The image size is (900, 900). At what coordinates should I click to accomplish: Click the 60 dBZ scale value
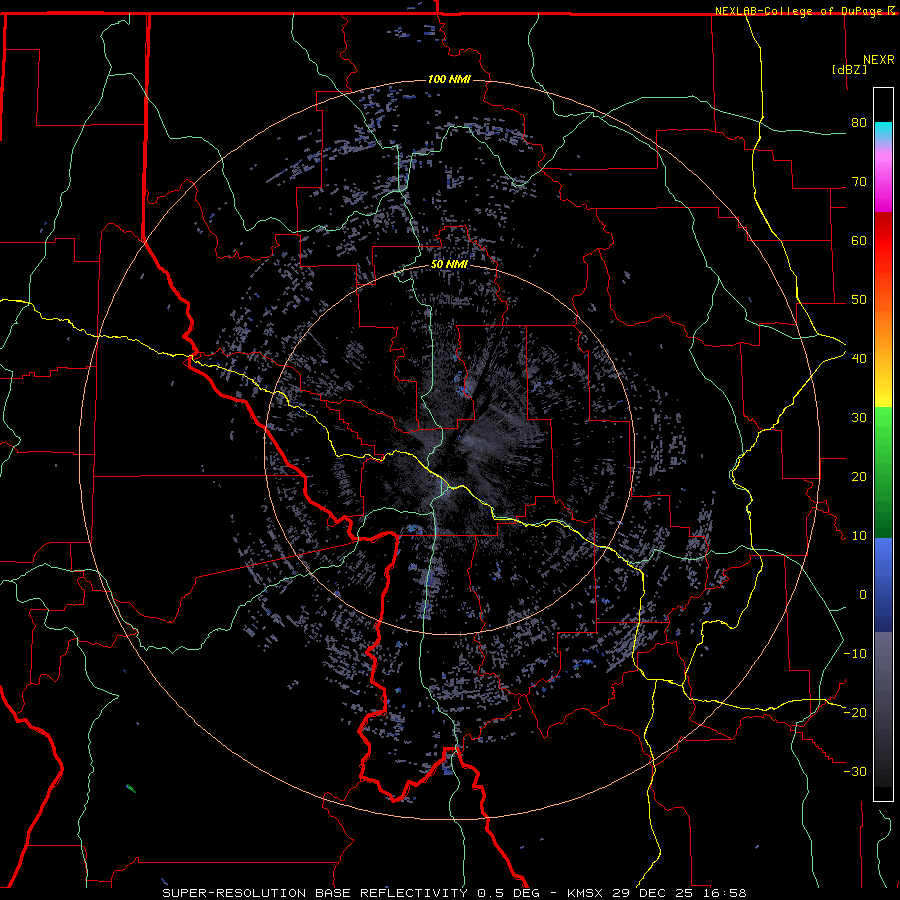coord(859,240)
